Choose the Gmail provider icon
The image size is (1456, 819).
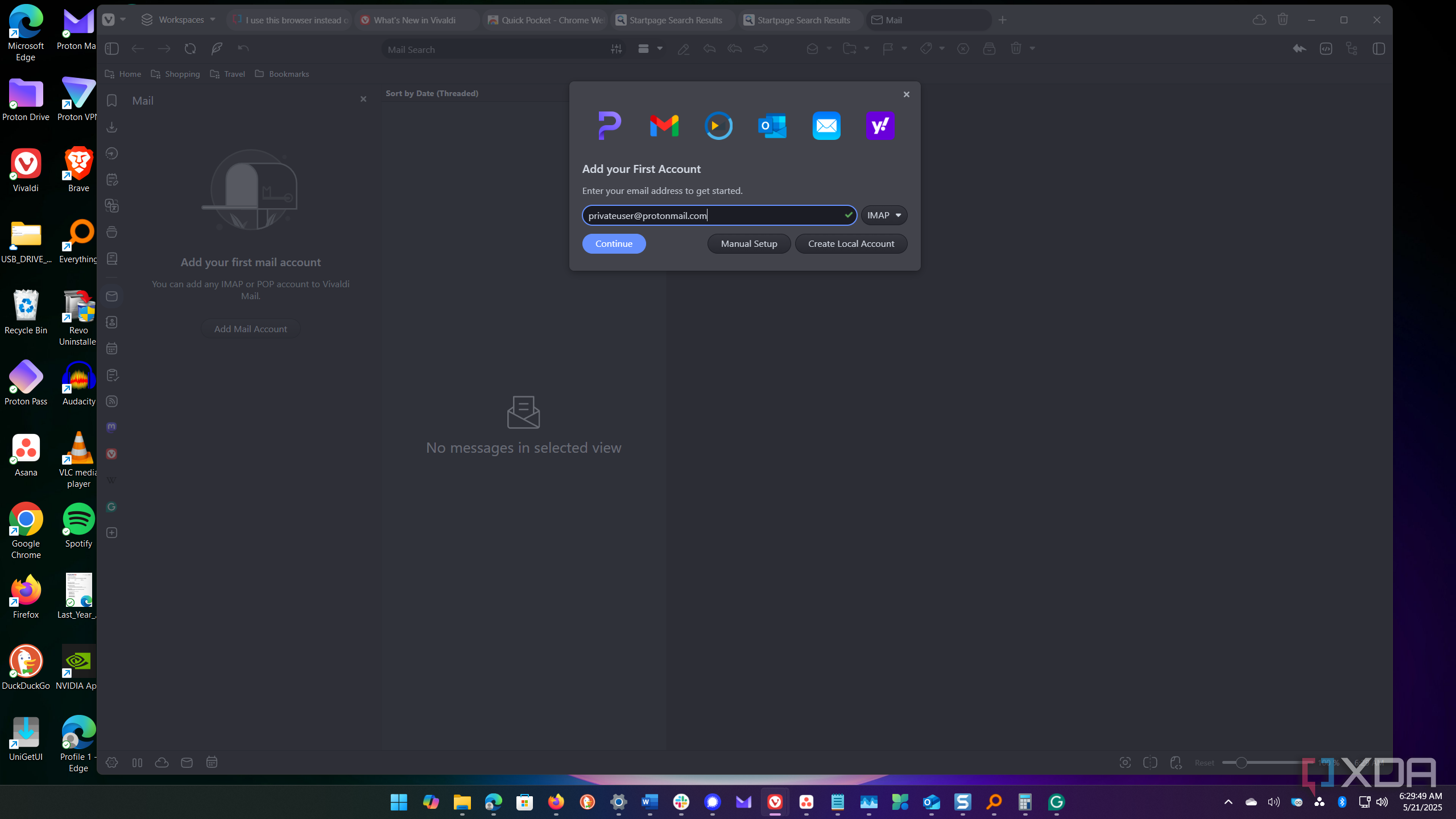click(664, 126)
